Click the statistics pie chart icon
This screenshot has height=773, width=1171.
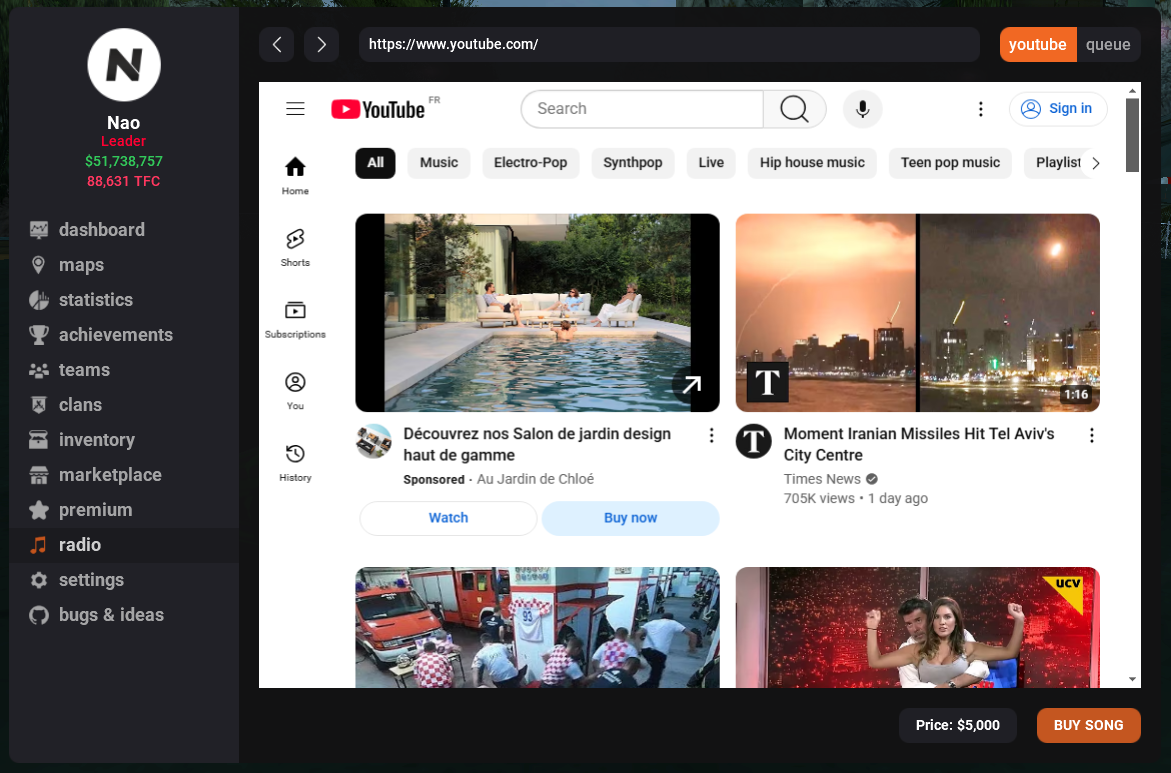click(x=39, y=299)
